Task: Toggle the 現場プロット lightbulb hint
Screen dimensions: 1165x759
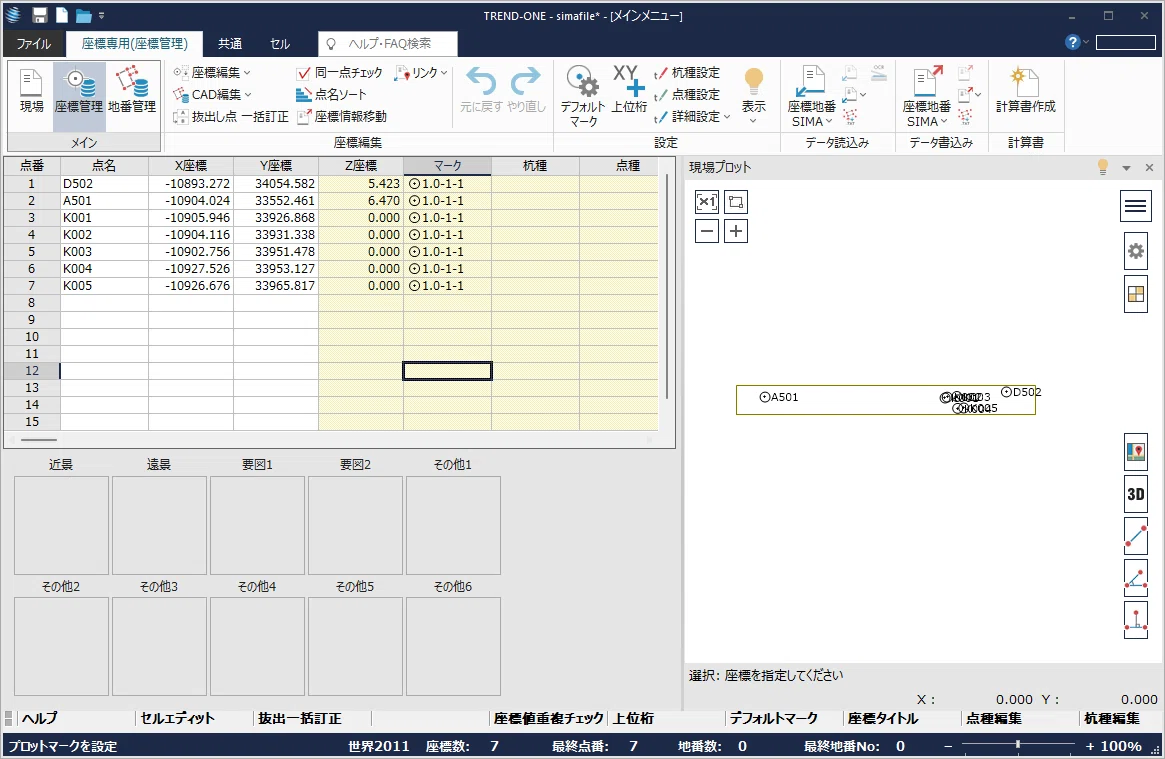Action: (1103, 167)
